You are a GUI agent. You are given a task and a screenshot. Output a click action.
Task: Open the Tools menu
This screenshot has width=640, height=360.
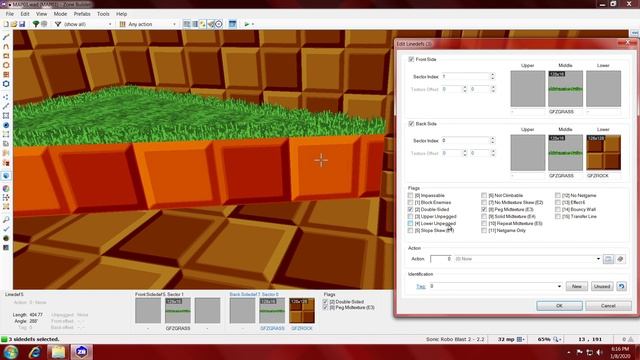point(103,14)
